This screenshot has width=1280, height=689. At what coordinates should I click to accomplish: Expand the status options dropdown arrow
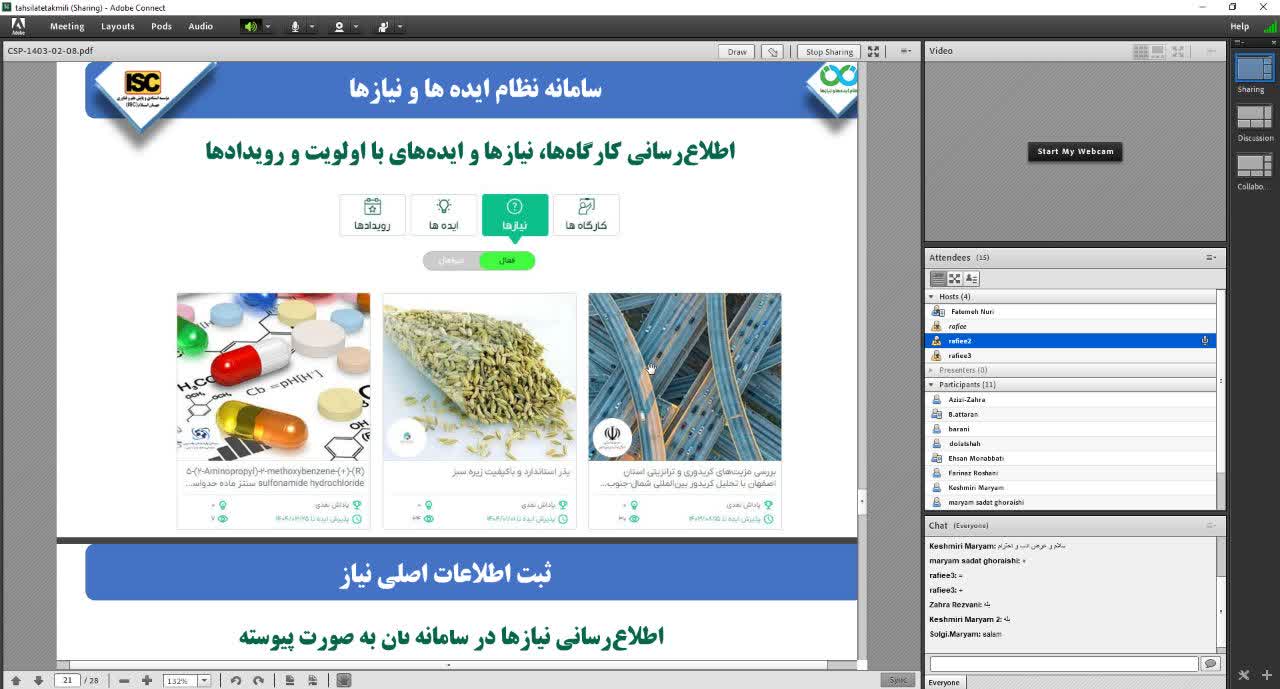pyautogui.click(x=400, y=26)
